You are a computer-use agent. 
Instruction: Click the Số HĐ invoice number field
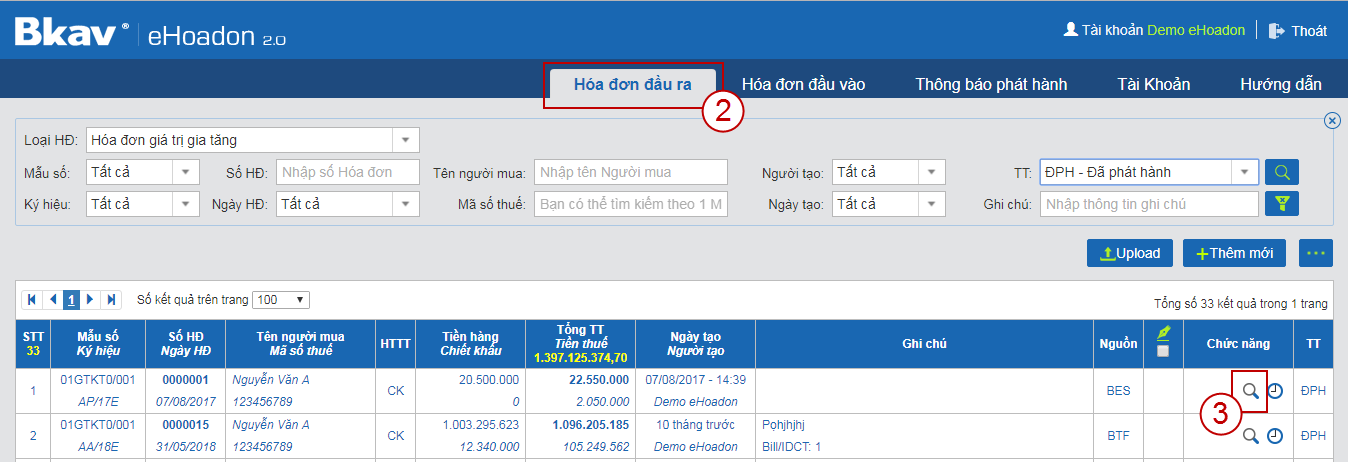348,172
